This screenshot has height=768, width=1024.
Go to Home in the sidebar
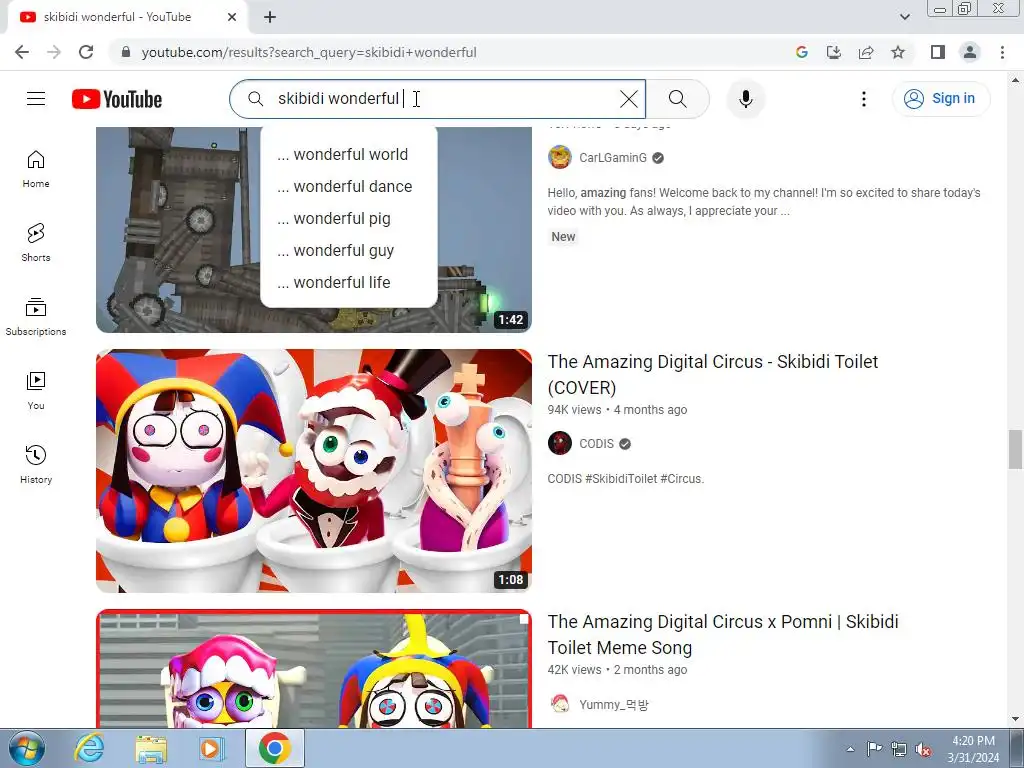tap(36, 169)
